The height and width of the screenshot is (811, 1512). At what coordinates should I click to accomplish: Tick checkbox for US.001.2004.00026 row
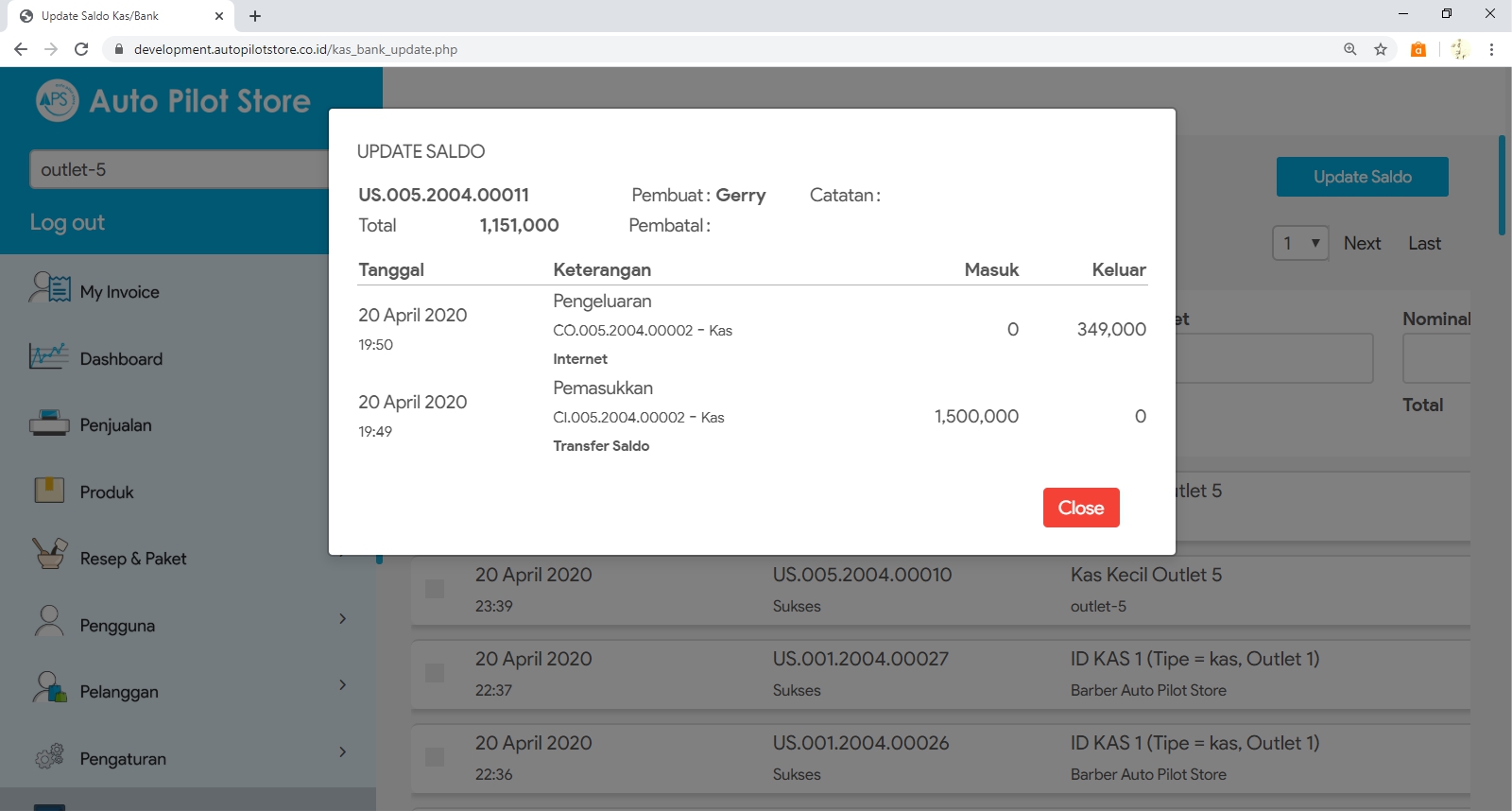tap(435, 757)
